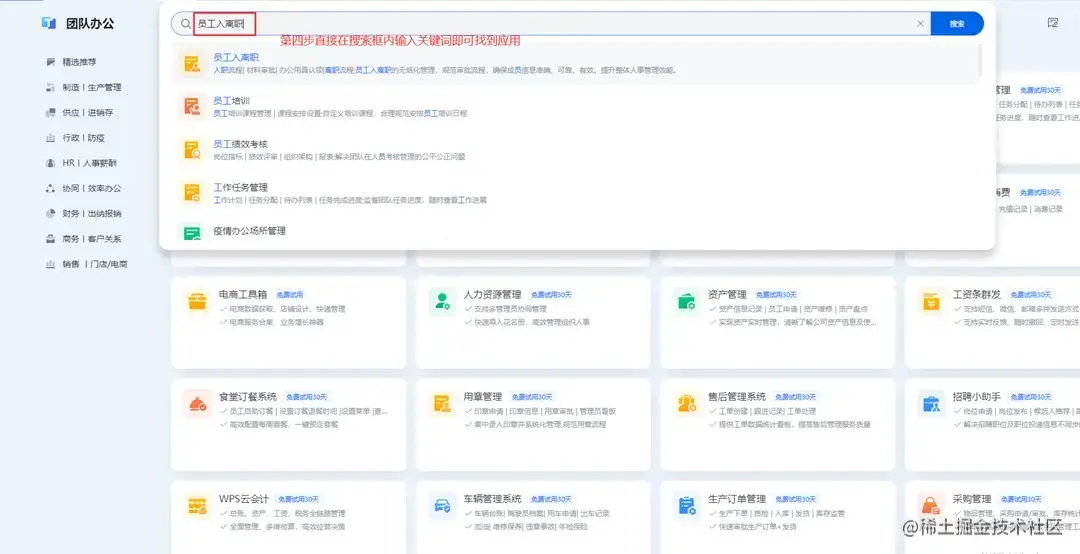Click the 供应 进销存 sidebar icon

coord(50,112)
